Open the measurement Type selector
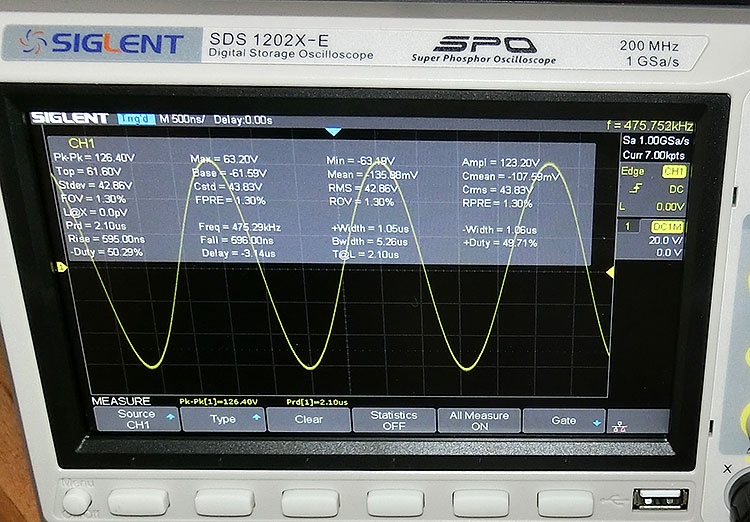750x522 pixels. (223, 419)
